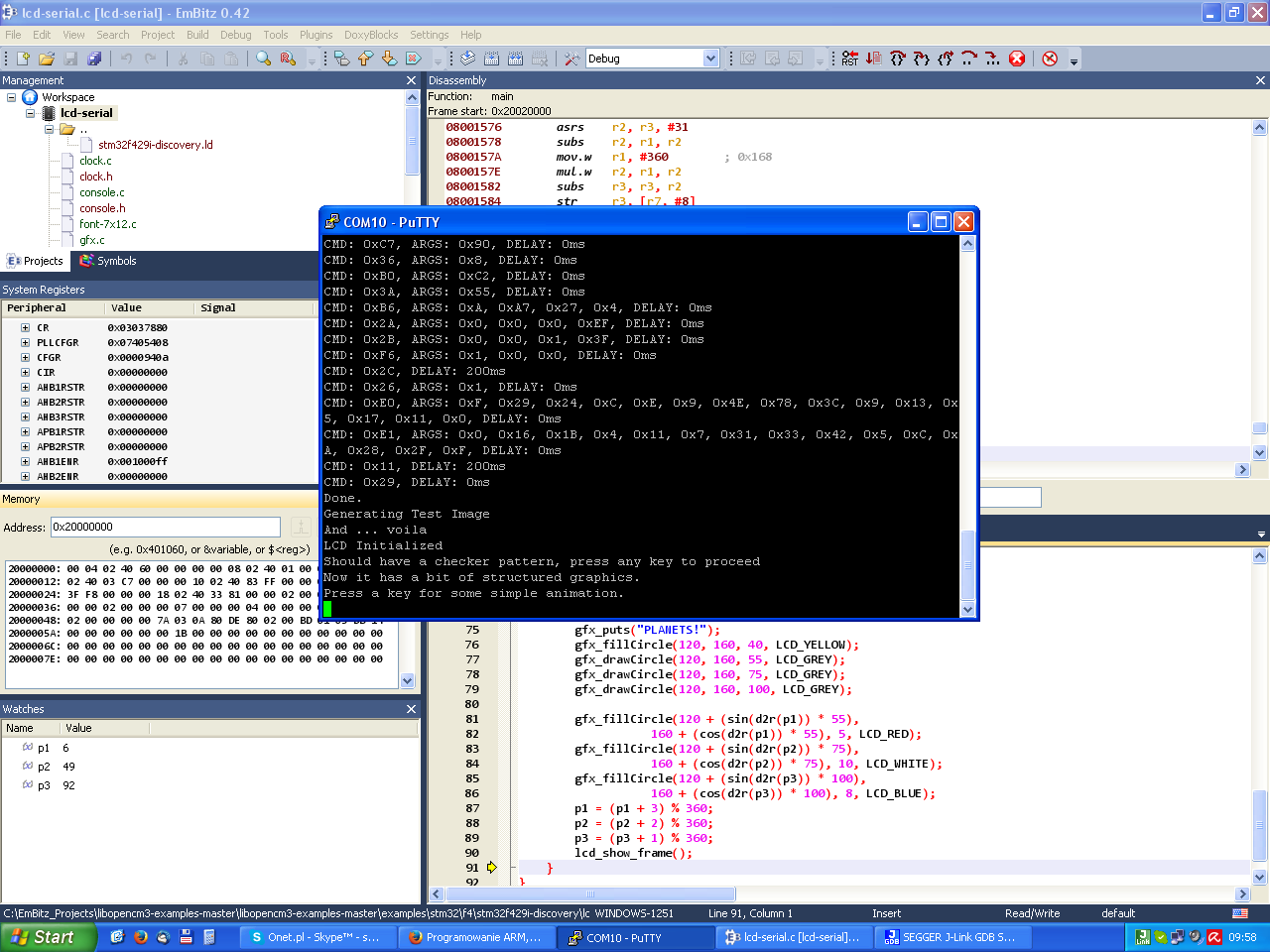Switch to SEGGER J-Link GDB taskbar button

(x=949, y=937)
